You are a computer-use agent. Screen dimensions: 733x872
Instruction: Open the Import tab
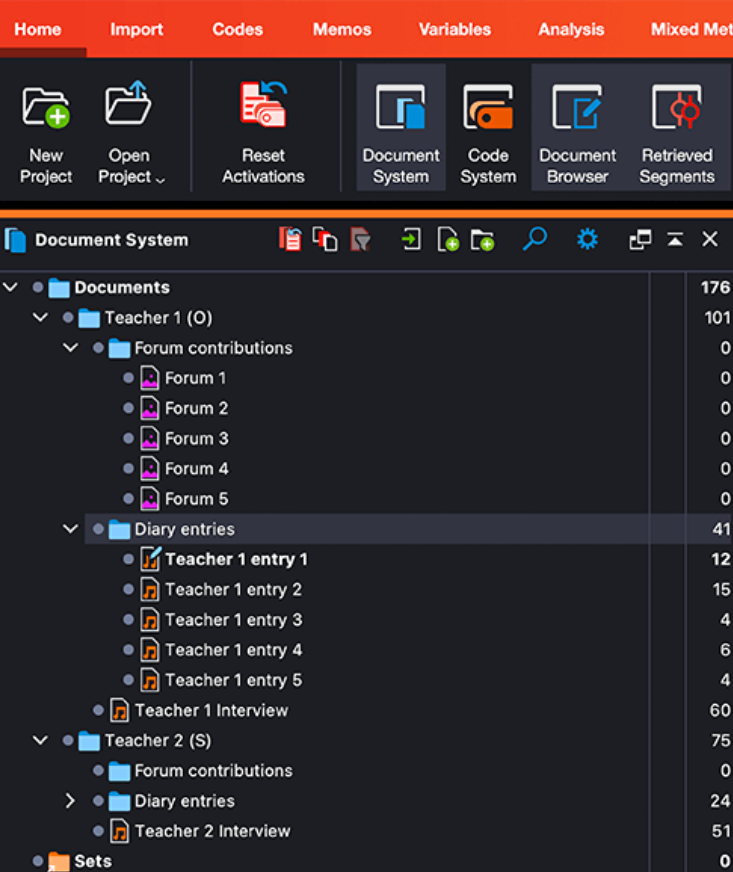tap(136, 29)
